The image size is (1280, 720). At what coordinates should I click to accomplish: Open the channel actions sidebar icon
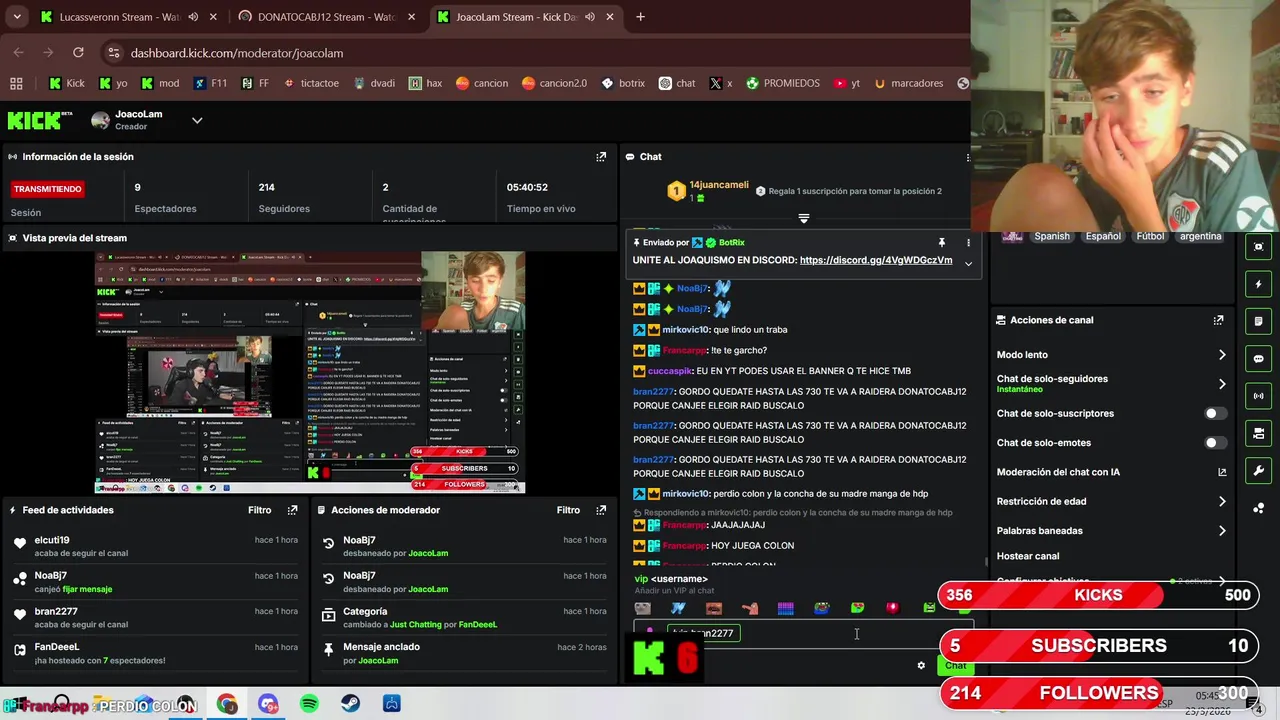tap(1258, 433)
